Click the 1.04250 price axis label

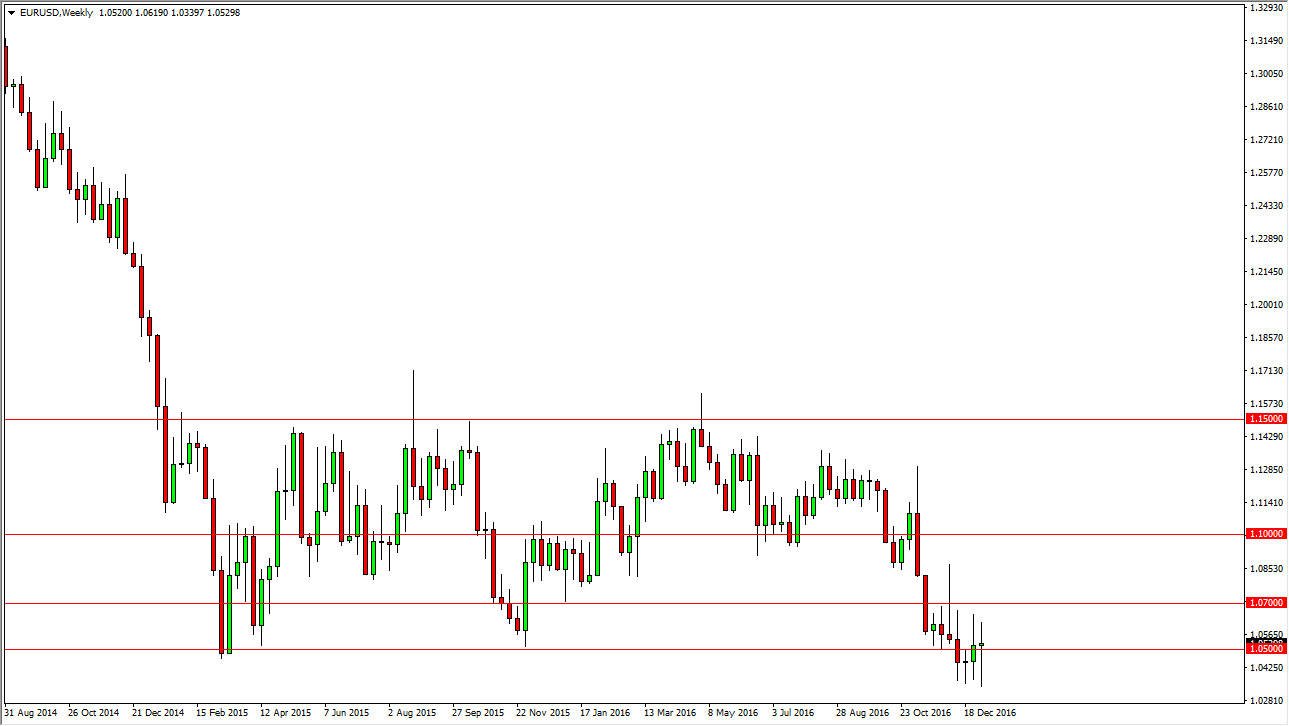pos(1266,668)
